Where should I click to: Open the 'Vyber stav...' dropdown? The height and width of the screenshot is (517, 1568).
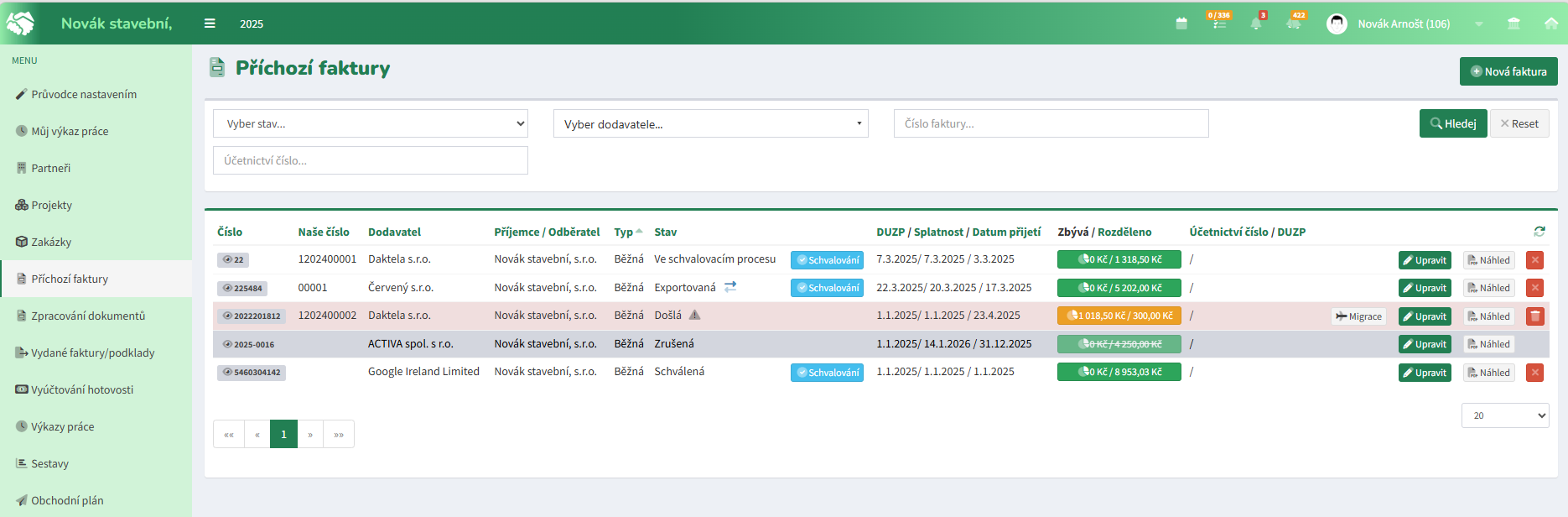pyautogui.click(x=371, y=123)
